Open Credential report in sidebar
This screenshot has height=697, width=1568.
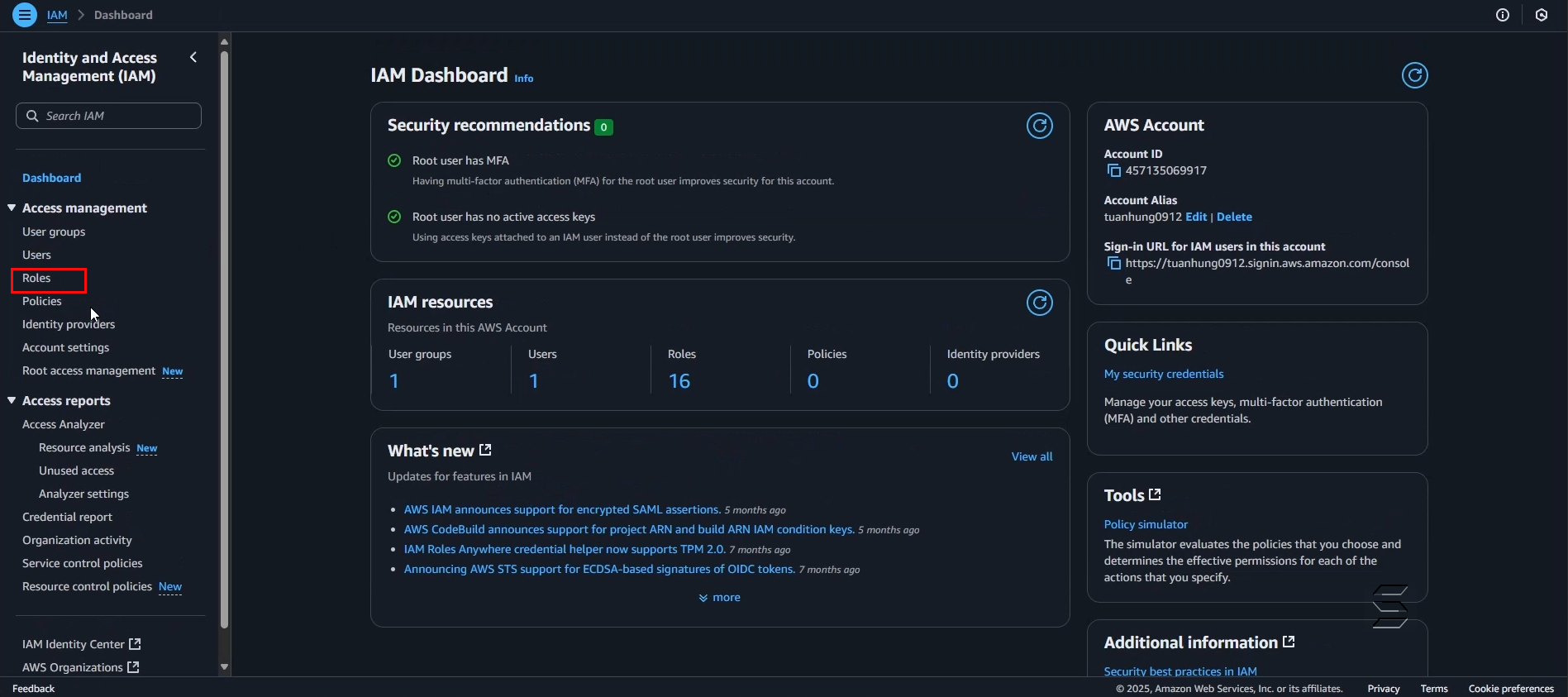pyautogui.click(x=67, y=517)
